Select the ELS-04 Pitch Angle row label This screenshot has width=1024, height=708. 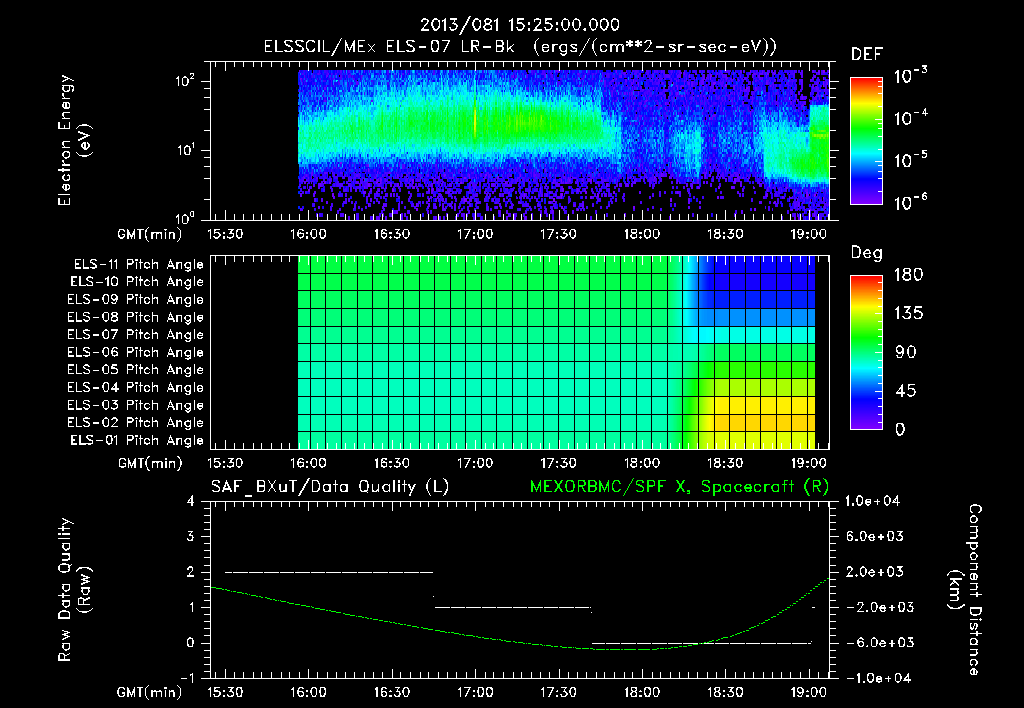(x=136, y=388)
